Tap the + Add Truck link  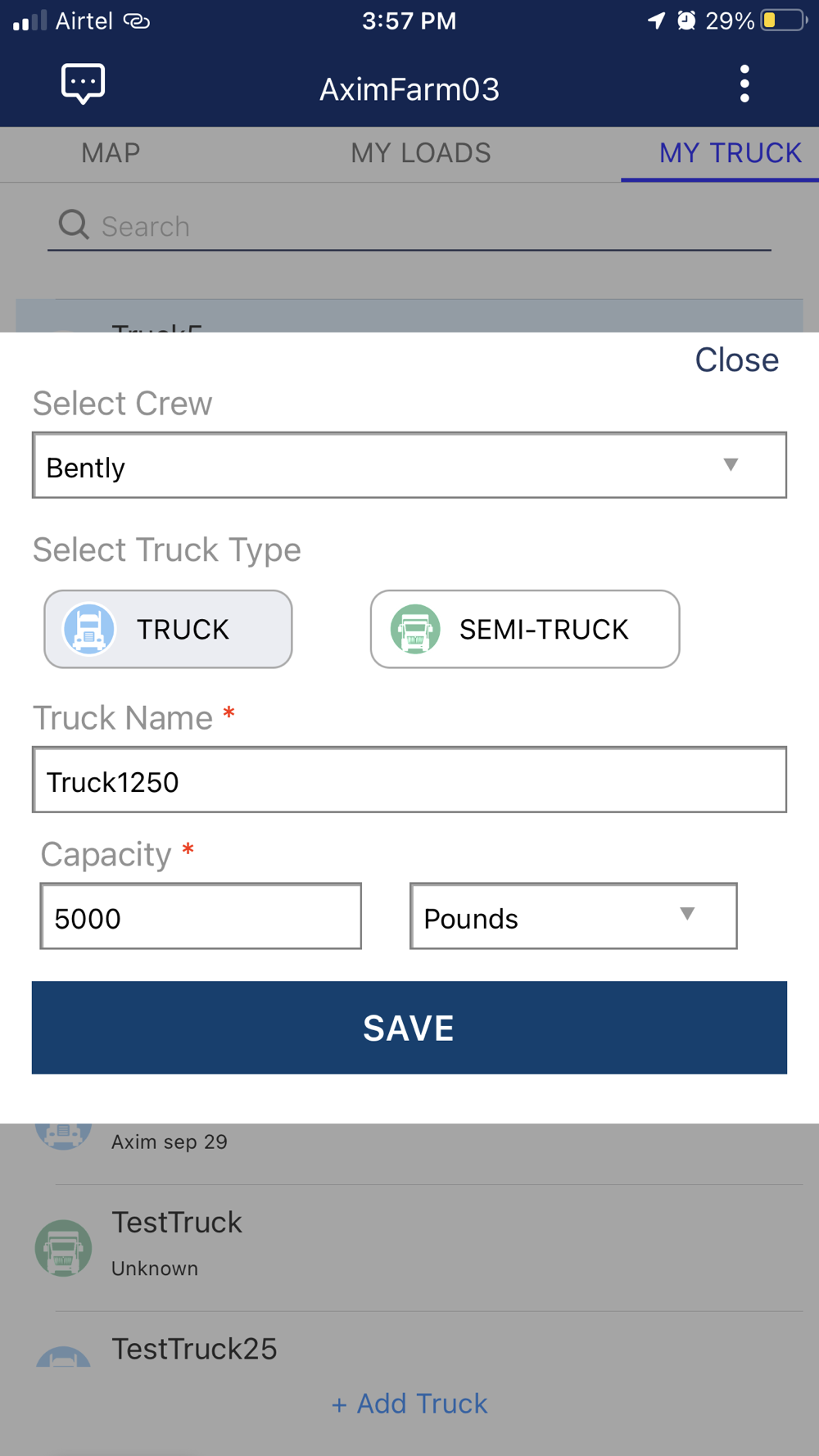point(409,1404)
